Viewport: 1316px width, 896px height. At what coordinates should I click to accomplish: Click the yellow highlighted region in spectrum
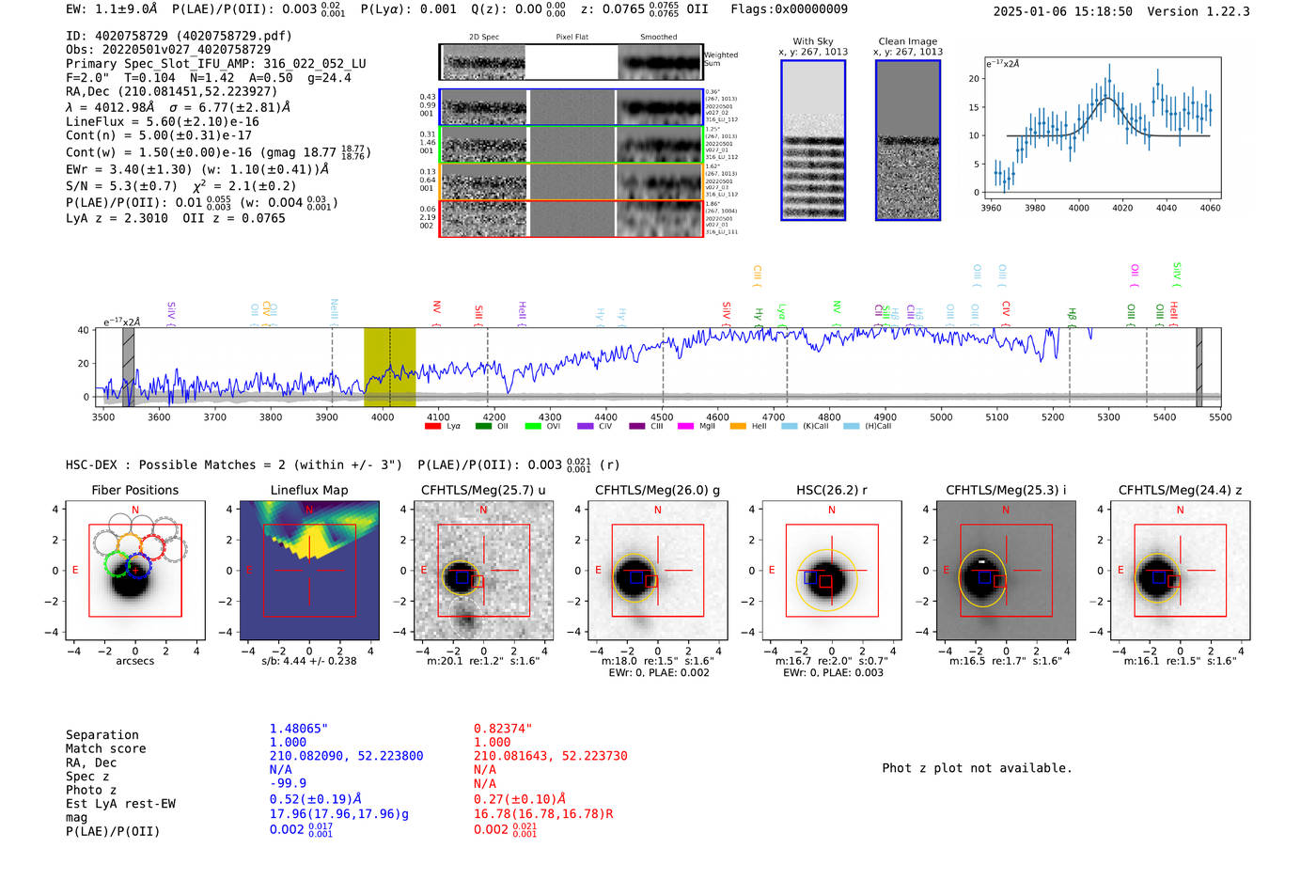pyautogui.click(x=389, y=367)
